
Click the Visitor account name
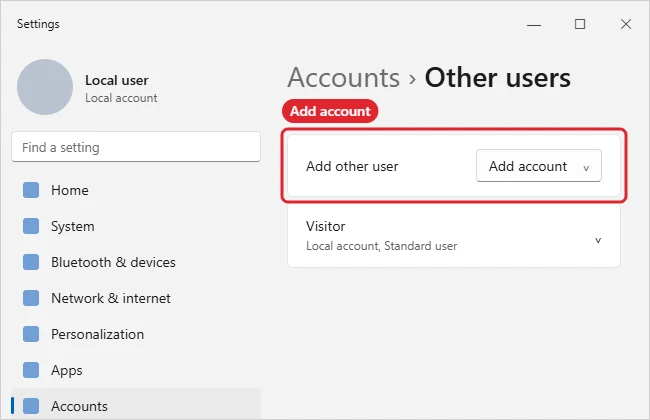[325, 226]
